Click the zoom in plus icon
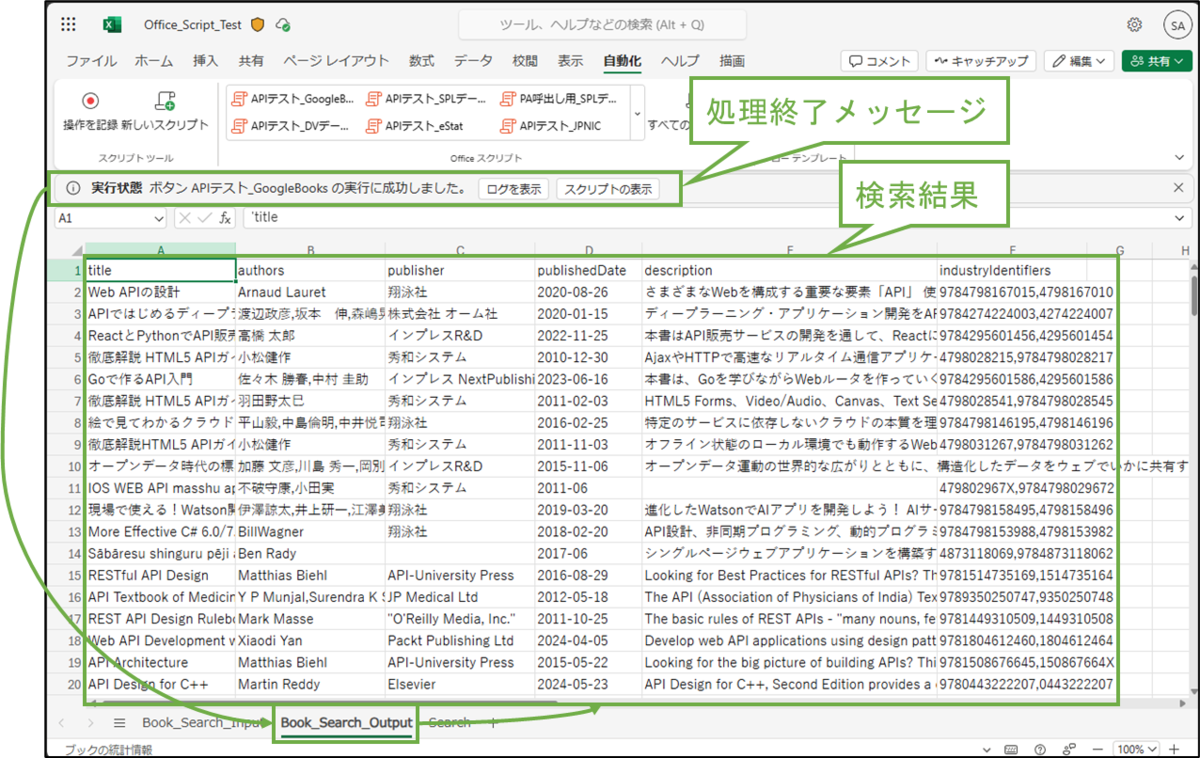 click(x=1176, y=749)
